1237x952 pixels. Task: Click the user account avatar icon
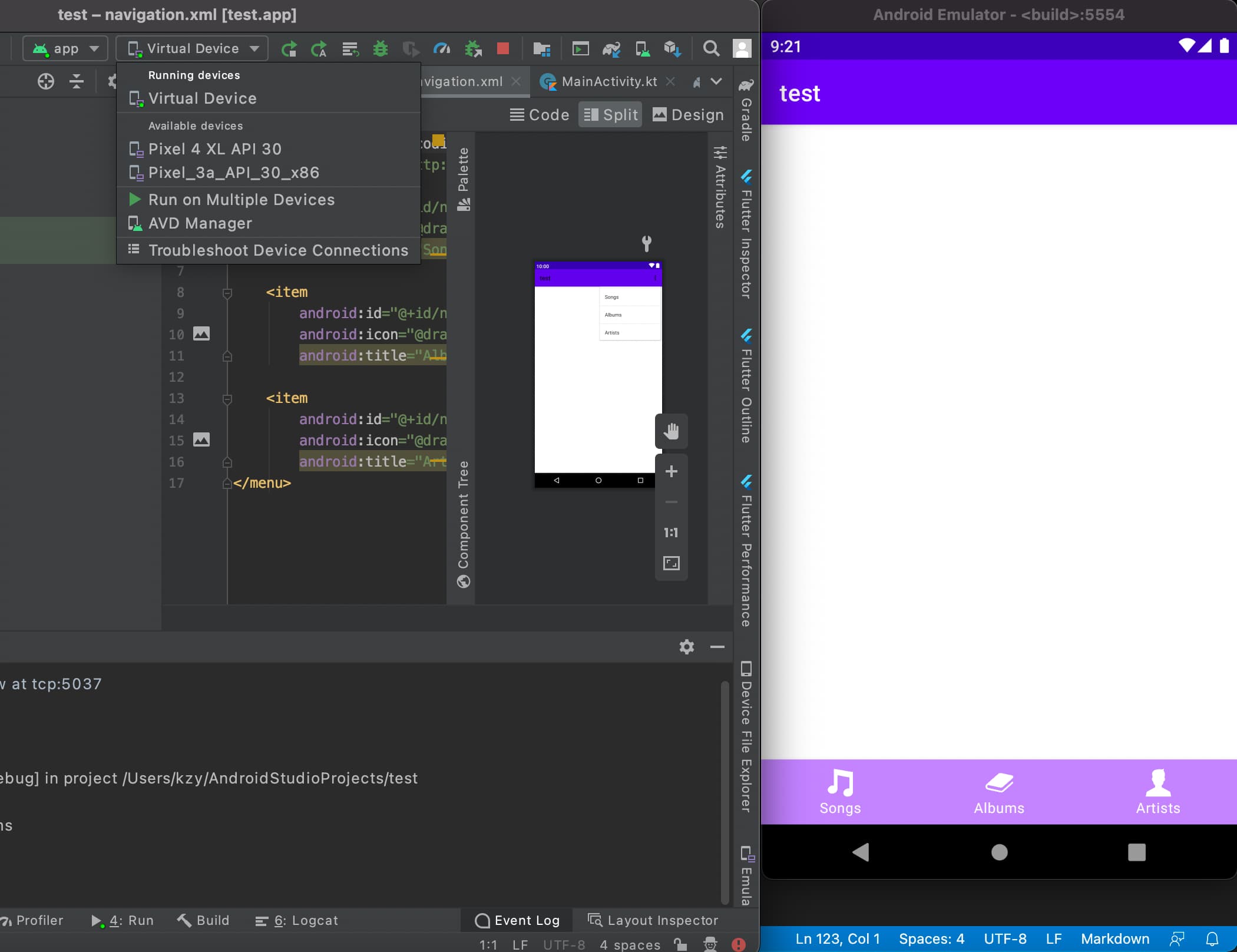coord(742,49)
